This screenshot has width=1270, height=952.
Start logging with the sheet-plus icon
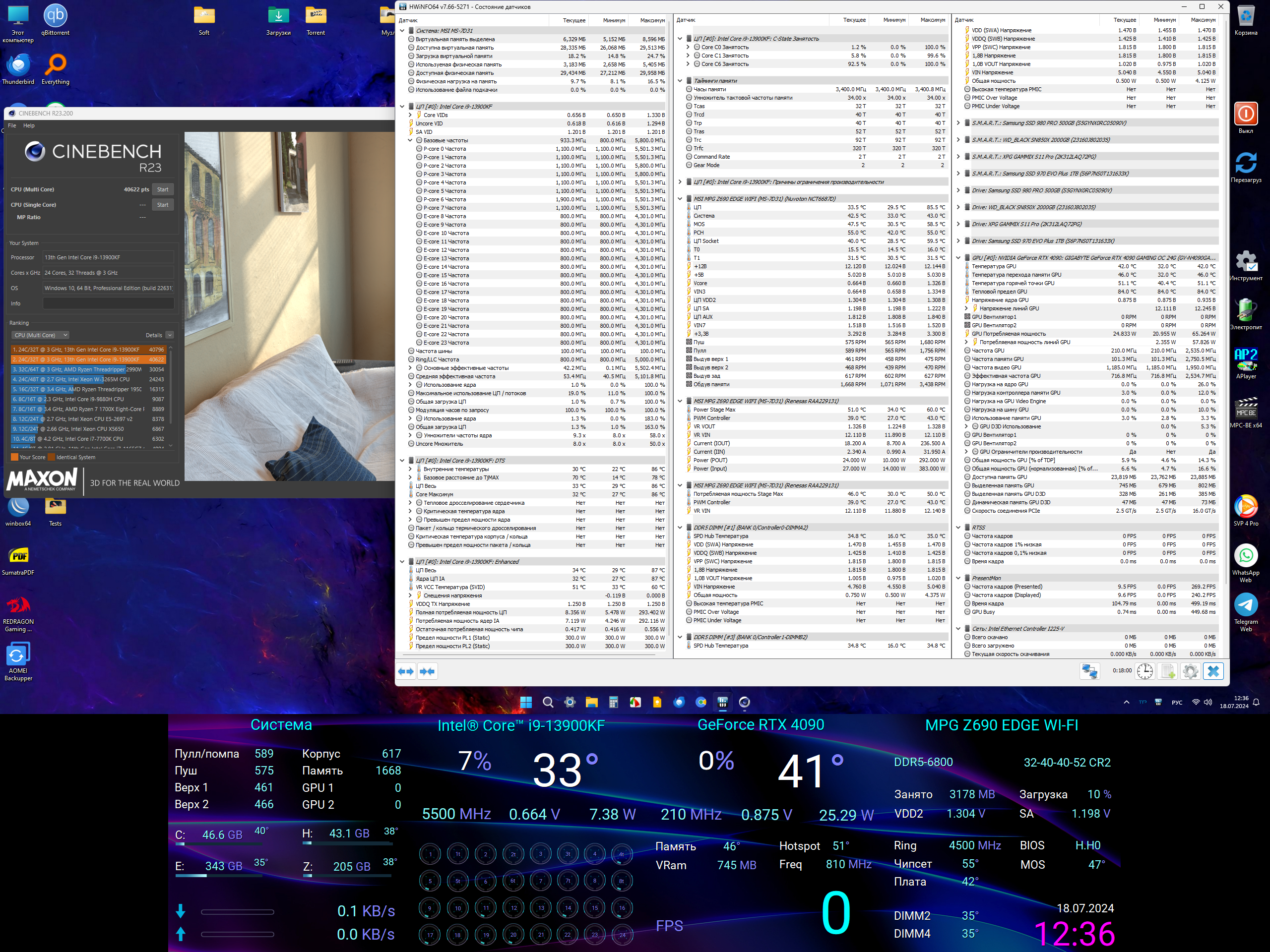[1168, 671]
